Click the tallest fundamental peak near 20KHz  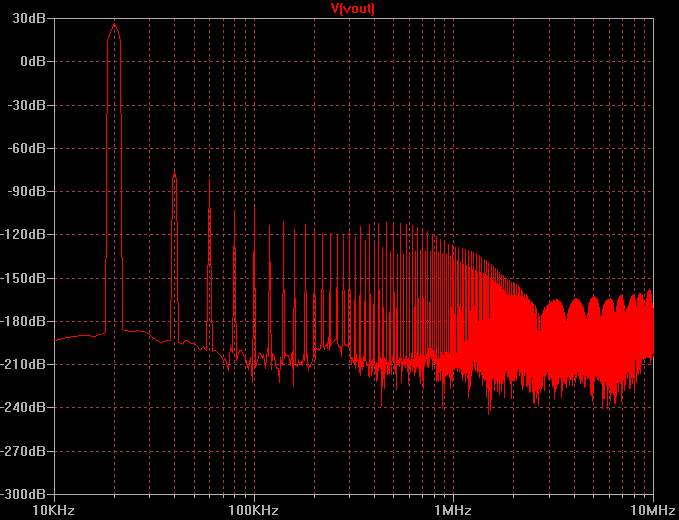click(x=114, y=25)
